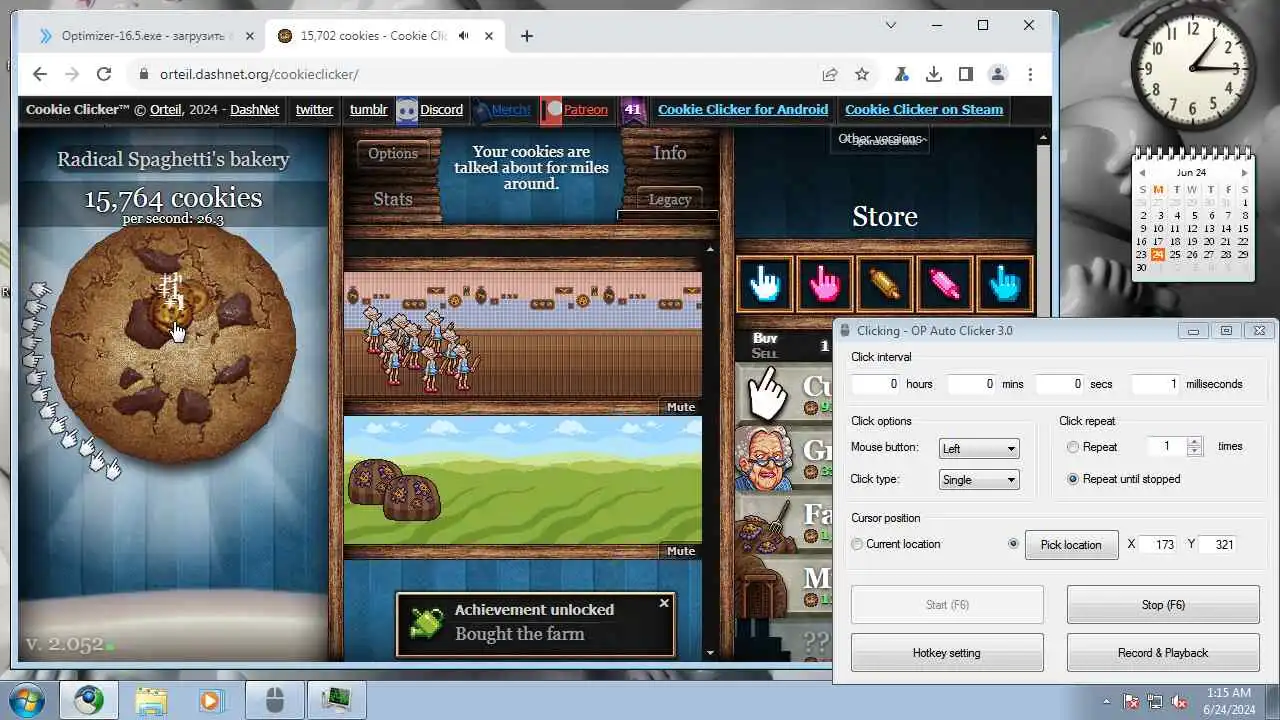Viewport: 1280px width, 720px height.
Task: Purchase a Grandma building in the store
Action: tap(785, 457)
